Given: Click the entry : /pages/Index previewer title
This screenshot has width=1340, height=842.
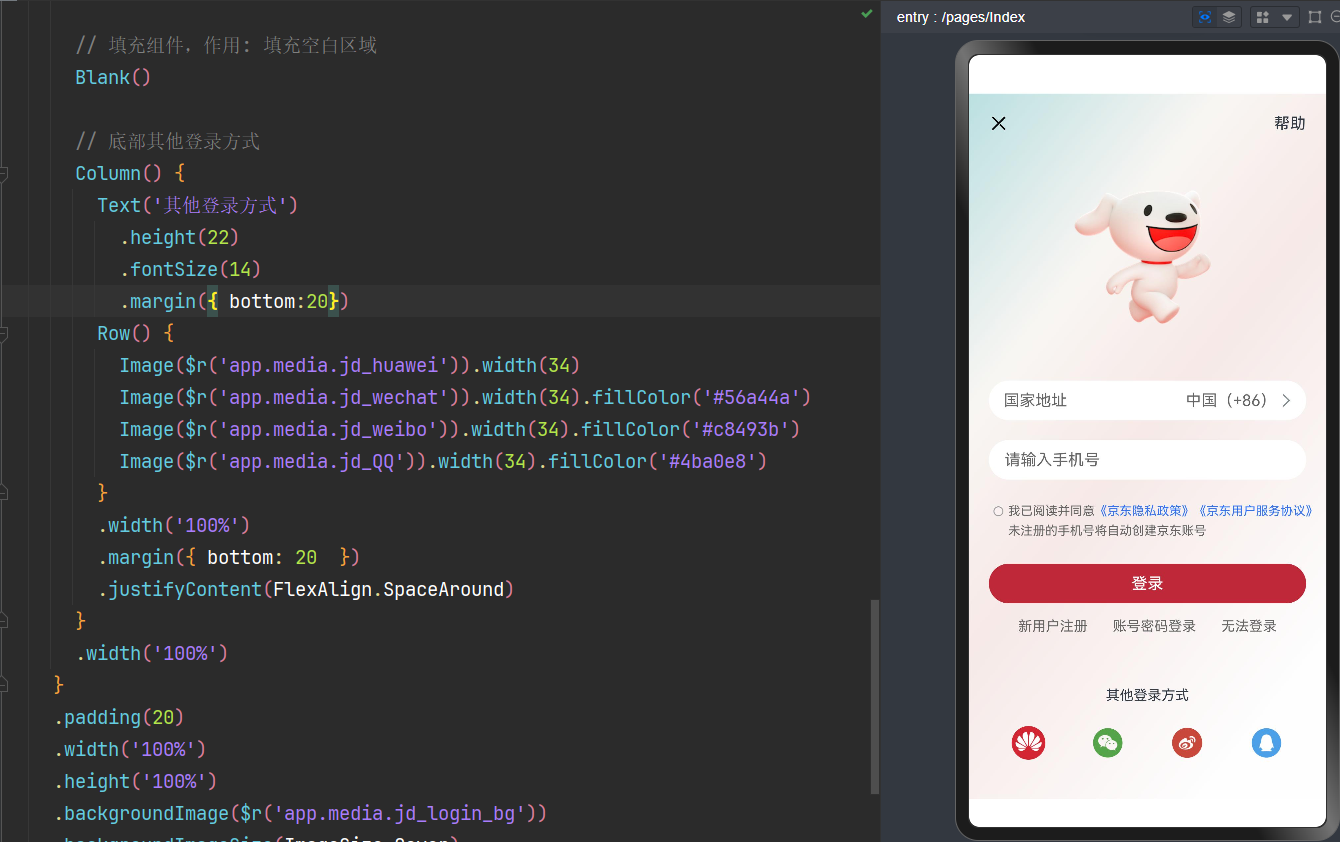Looking at the screenshot, I should coord(961,17).
